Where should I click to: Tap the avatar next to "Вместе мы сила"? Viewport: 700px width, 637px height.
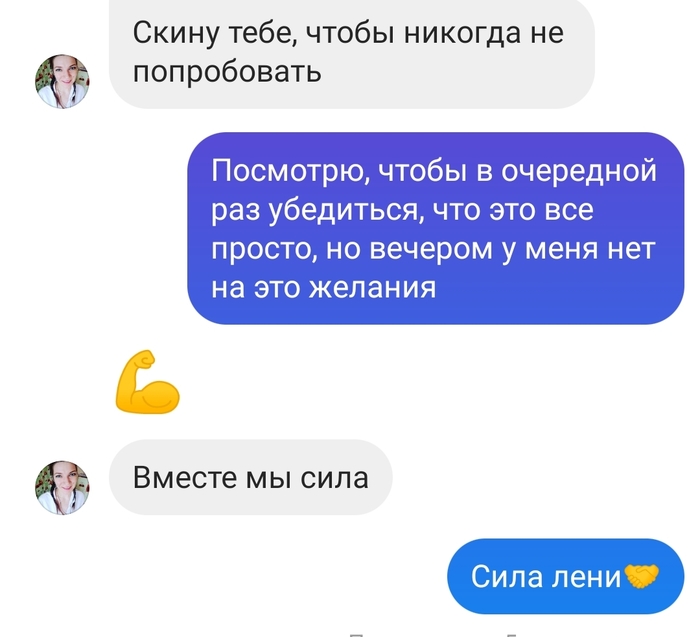click(x=62, y=487)
